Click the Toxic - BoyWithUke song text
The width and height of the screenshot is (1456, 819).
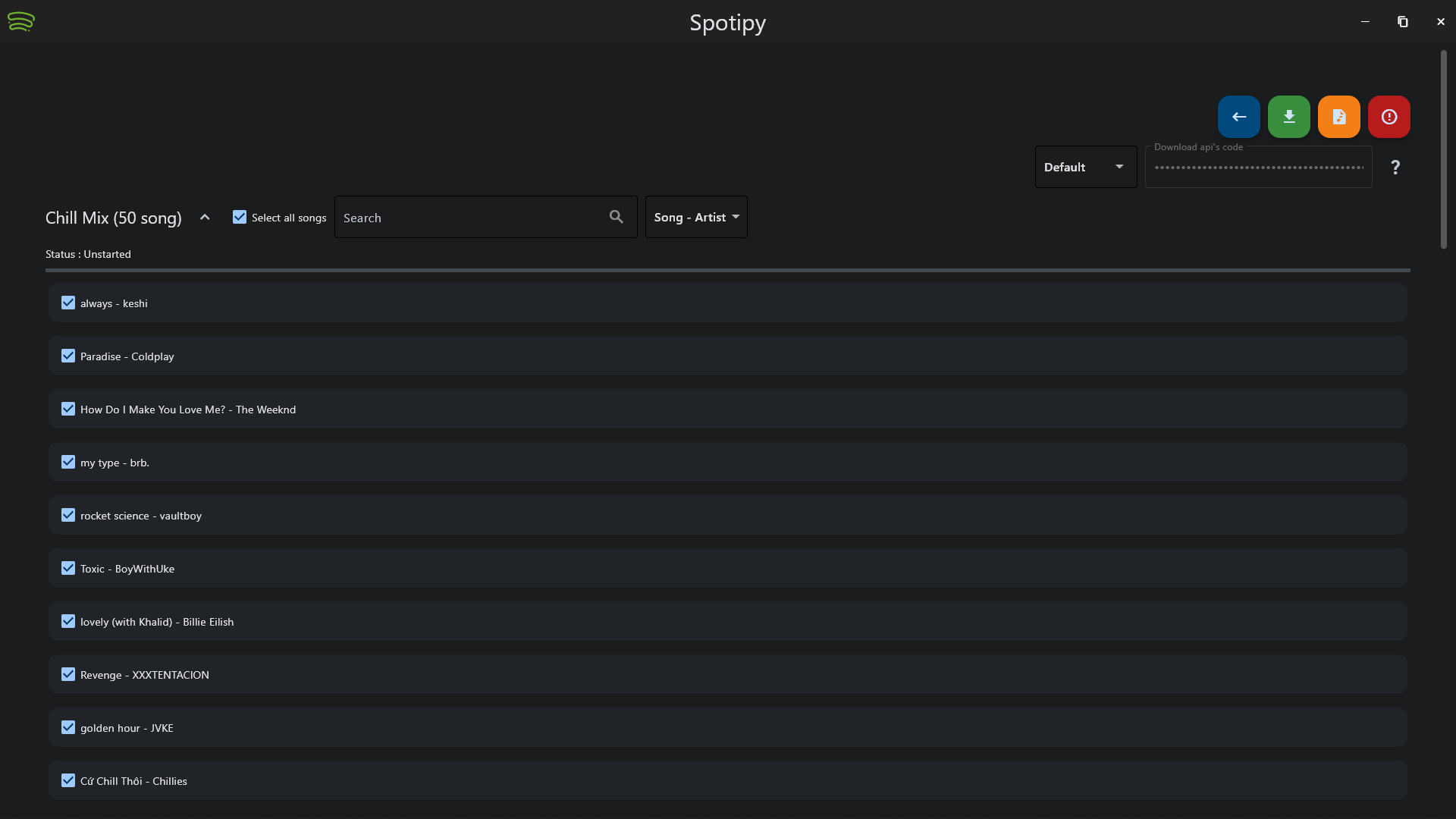pyautogui.click(x=127, y=569)
